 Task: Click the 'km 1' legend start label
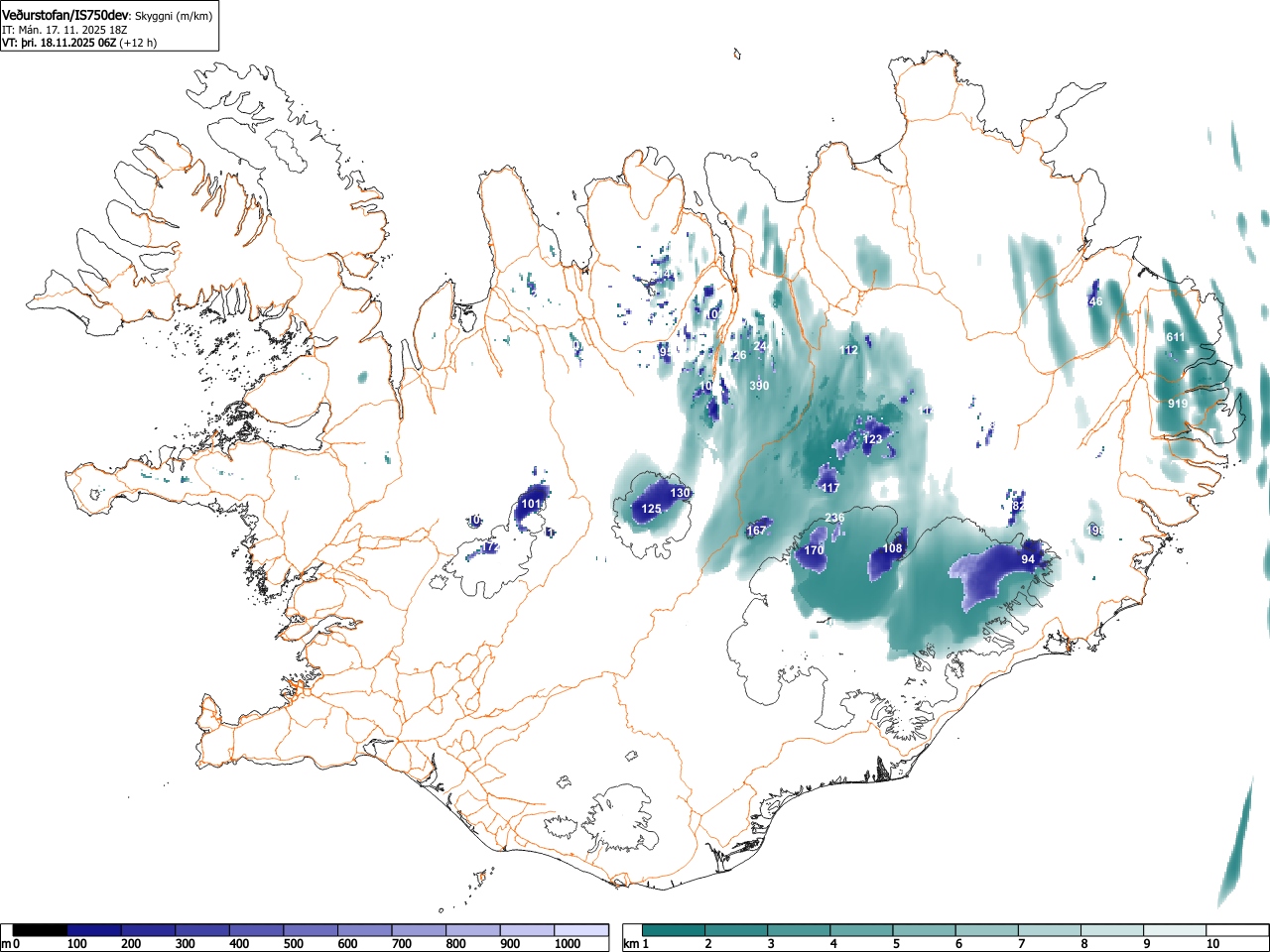[x=636, y=944]
